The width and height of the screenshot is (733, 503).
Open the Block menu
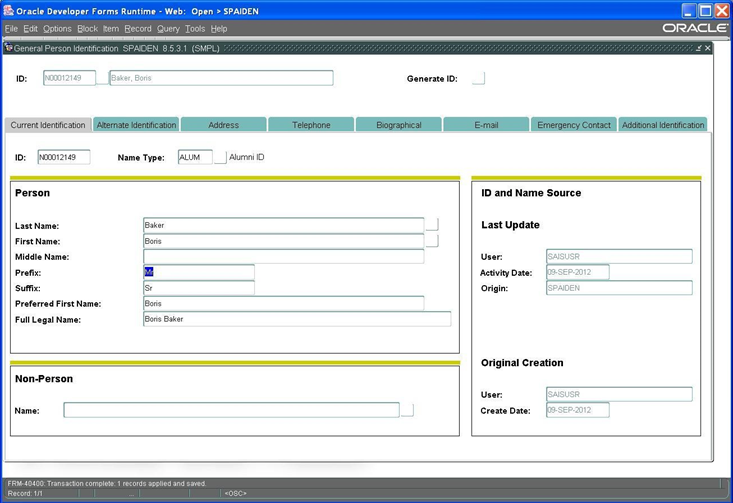(87, 29)
